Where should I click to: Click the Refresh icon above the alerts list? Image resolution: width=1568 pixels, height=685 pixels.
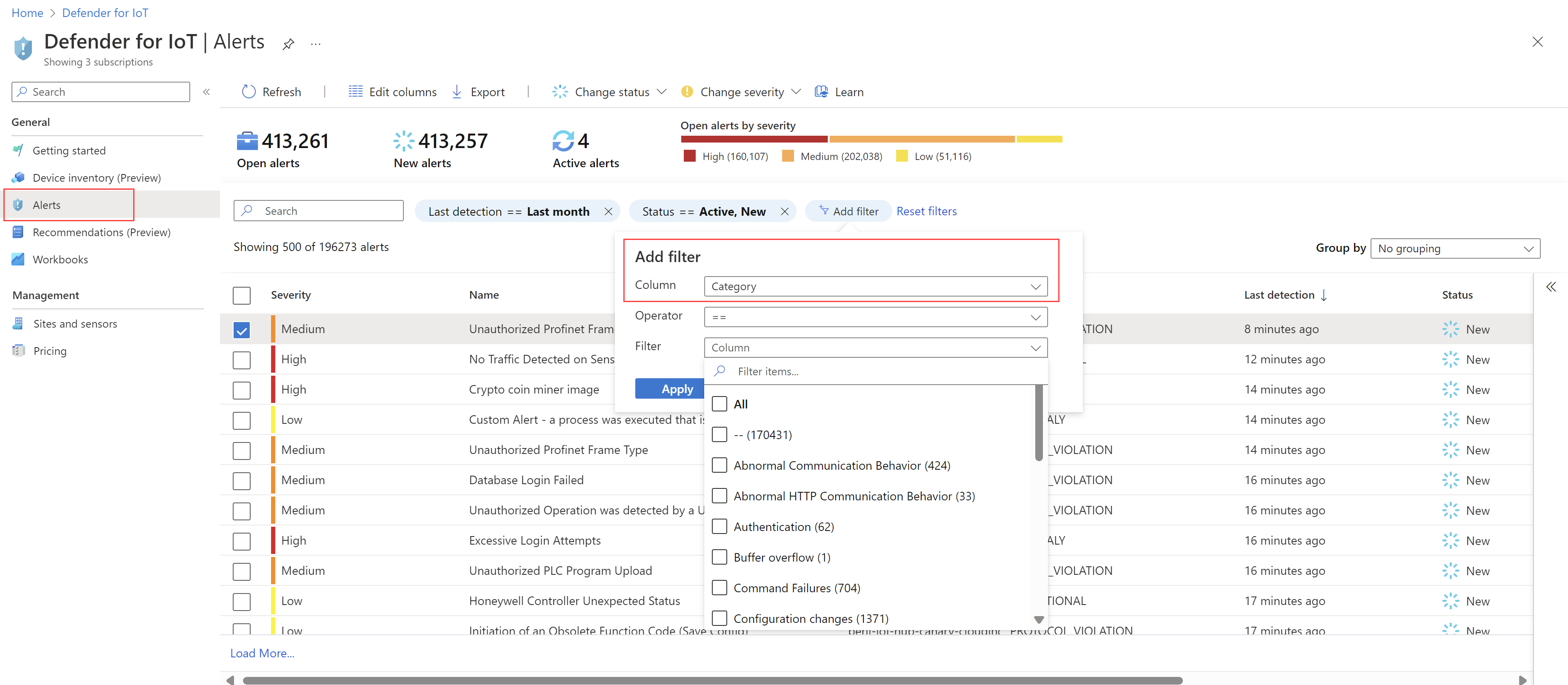[x=249, y=91]
